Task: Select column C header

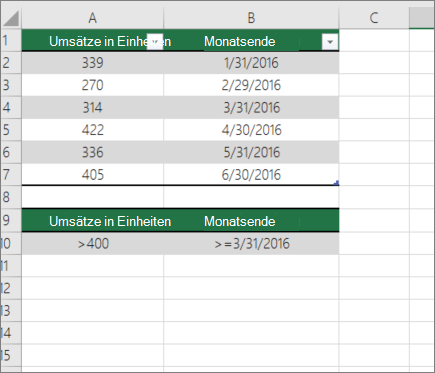Action: [x=374, y=18]
